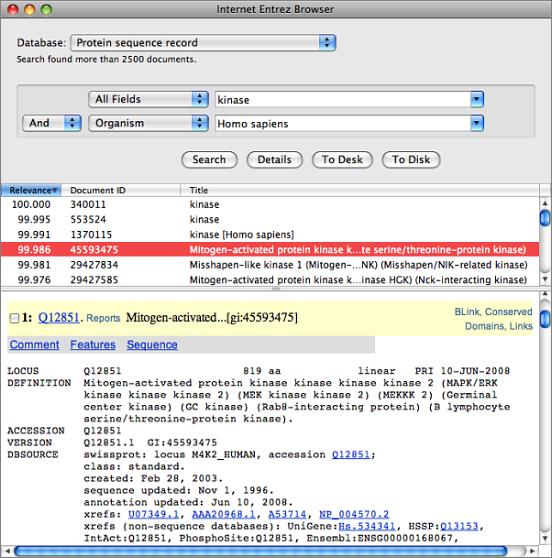Image resolution: width=552 pixels, height=558 pixels.
Task: Select result row with ID 553524
Action: (270, 220)
